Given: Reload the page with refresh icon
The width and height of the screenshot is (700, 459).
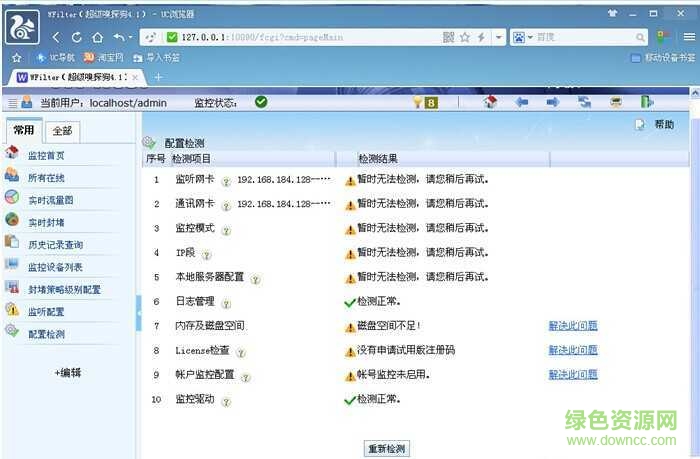Looking at the screenshot, I should tap(77, 38).
